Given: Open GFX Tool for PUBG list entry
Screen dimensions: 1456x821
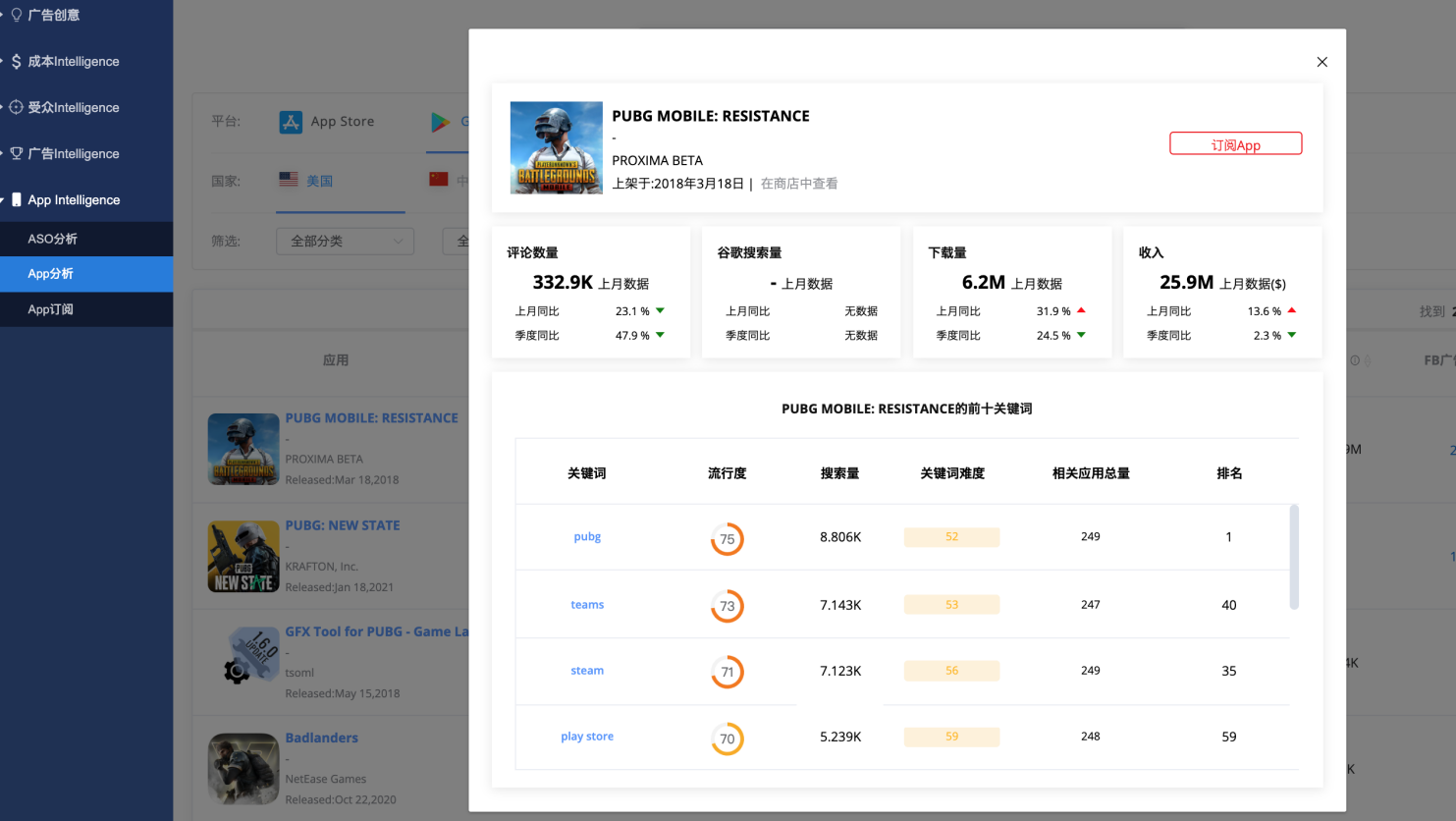Looking at the screenshot, I should tap(376, 631).
